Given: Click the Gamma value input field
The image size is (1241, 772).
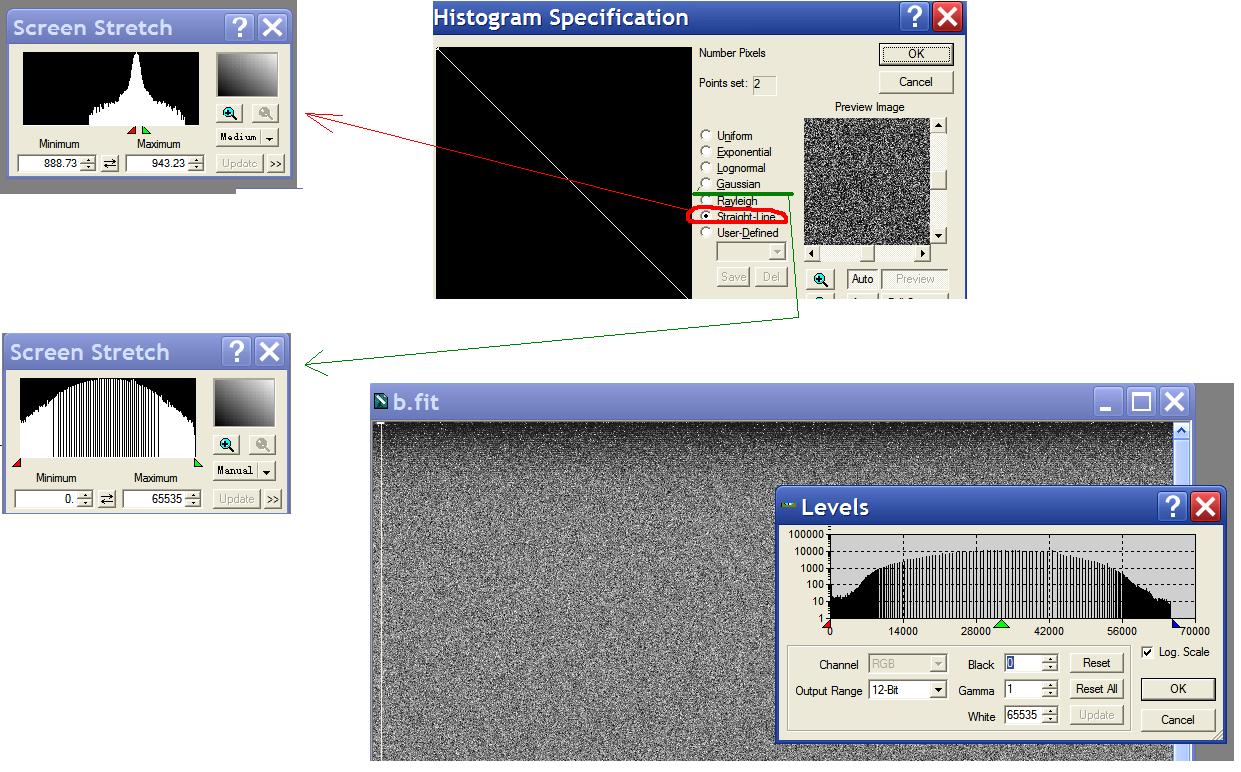Looking at the screenshot, I should click(1023, 690).
